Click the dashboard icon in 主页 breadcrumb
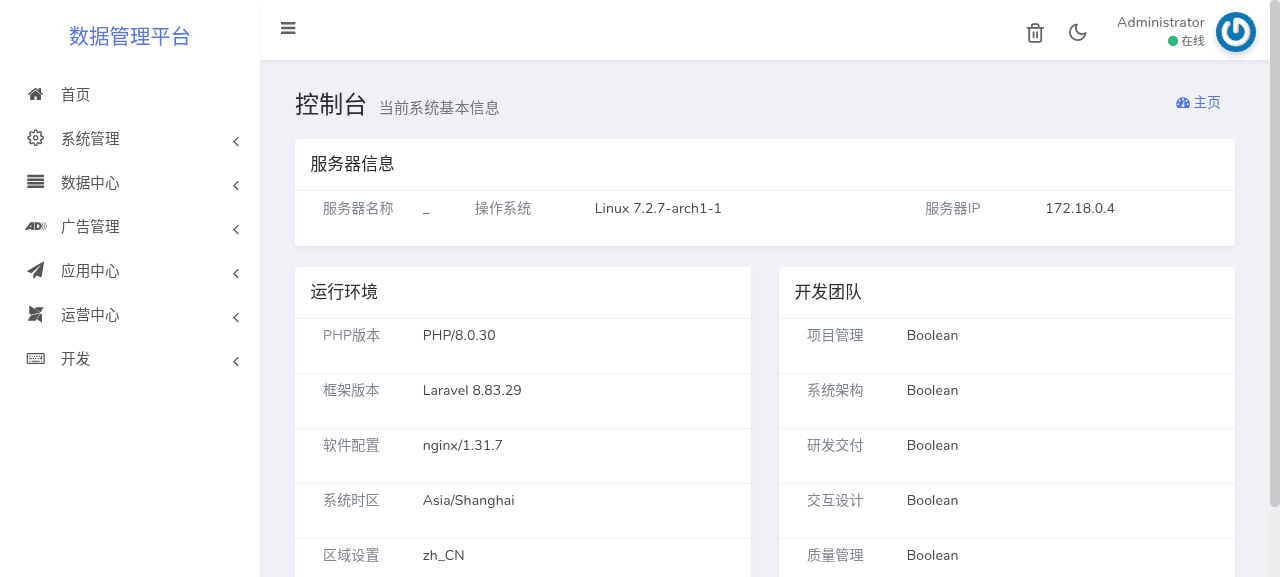 coord(1183,103)
